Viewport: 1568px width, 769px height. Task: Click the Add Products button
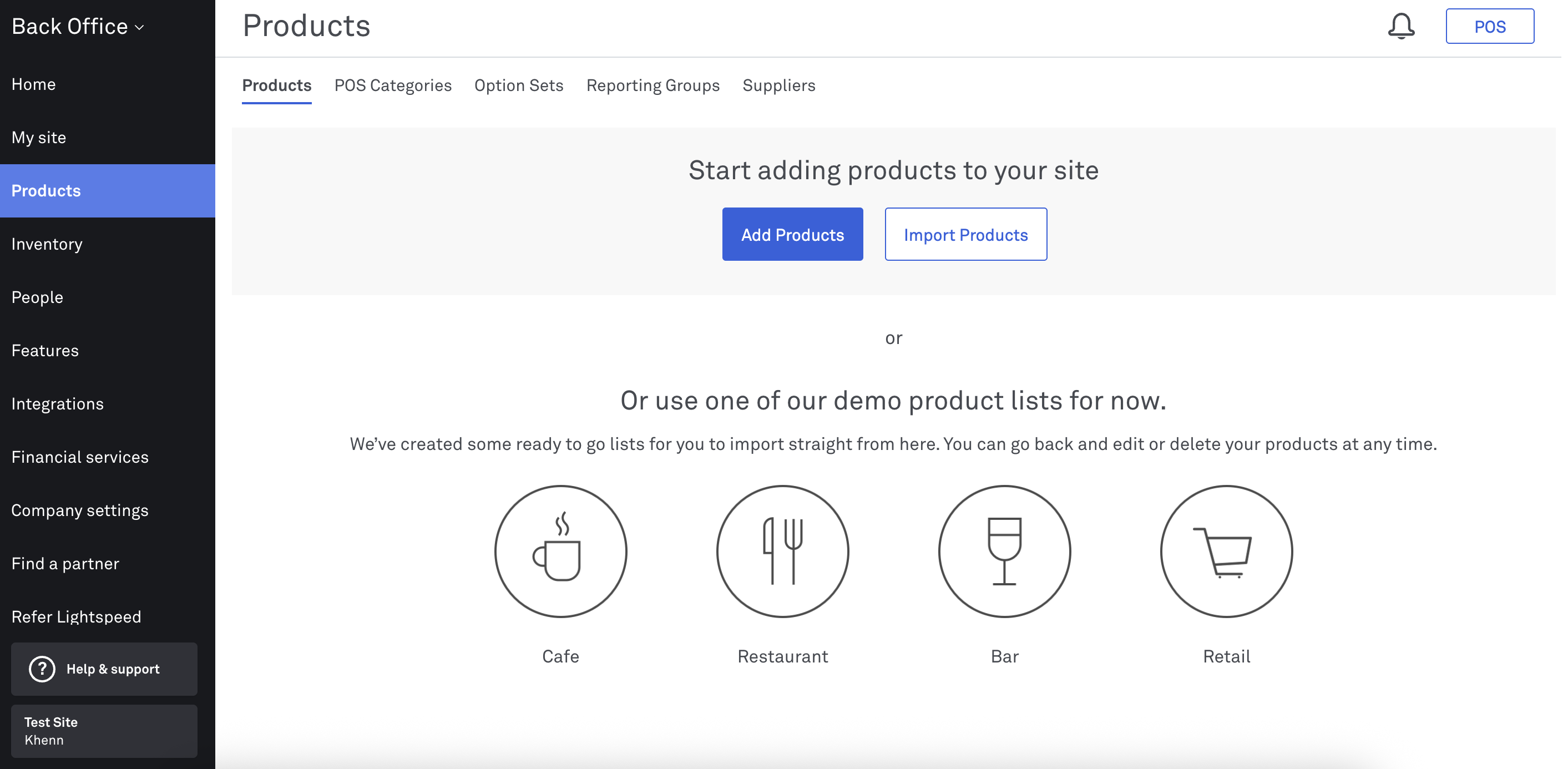[792, 234]
